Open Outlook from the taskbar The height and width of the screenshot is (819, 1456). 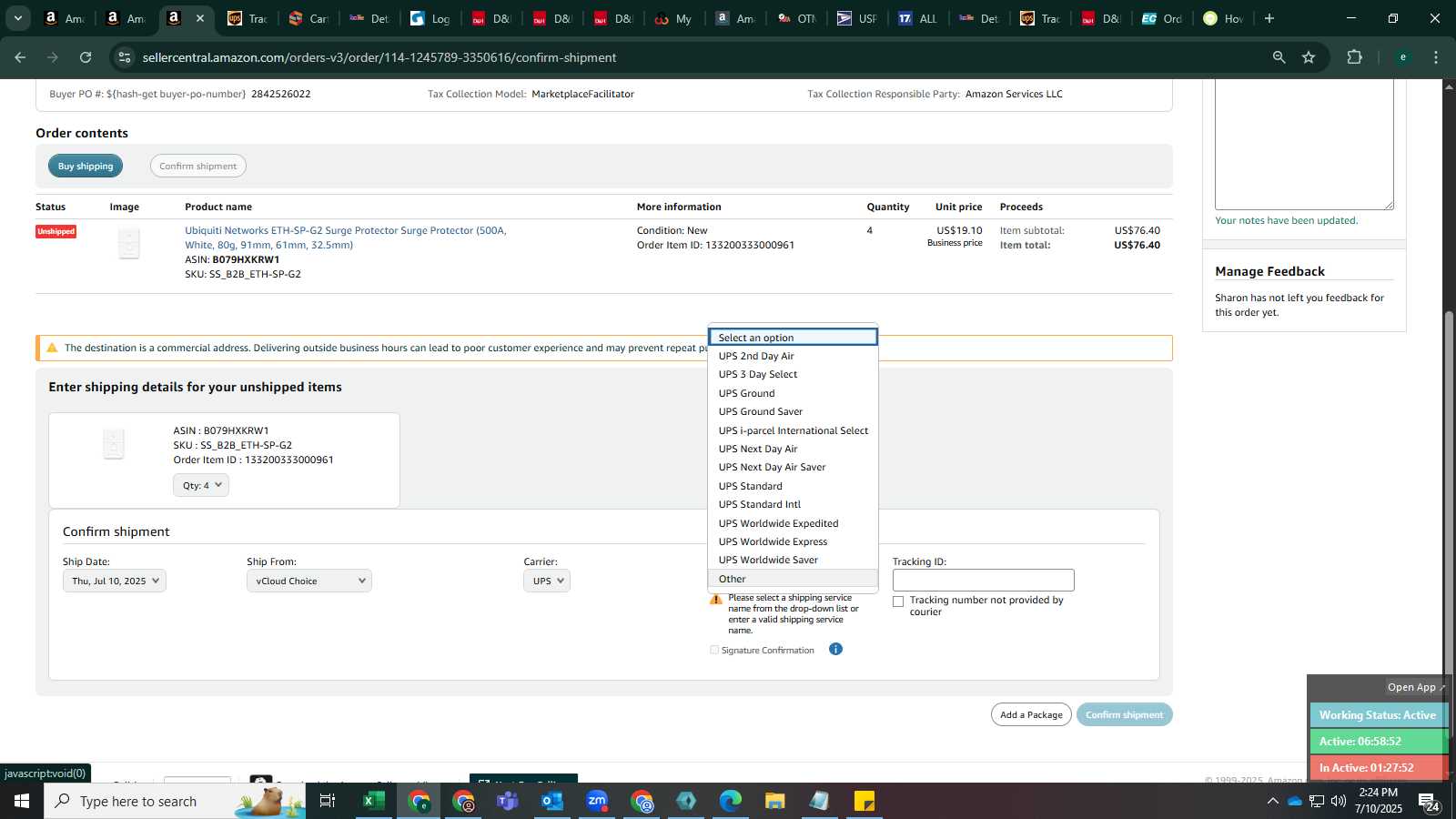pos(551,801)
